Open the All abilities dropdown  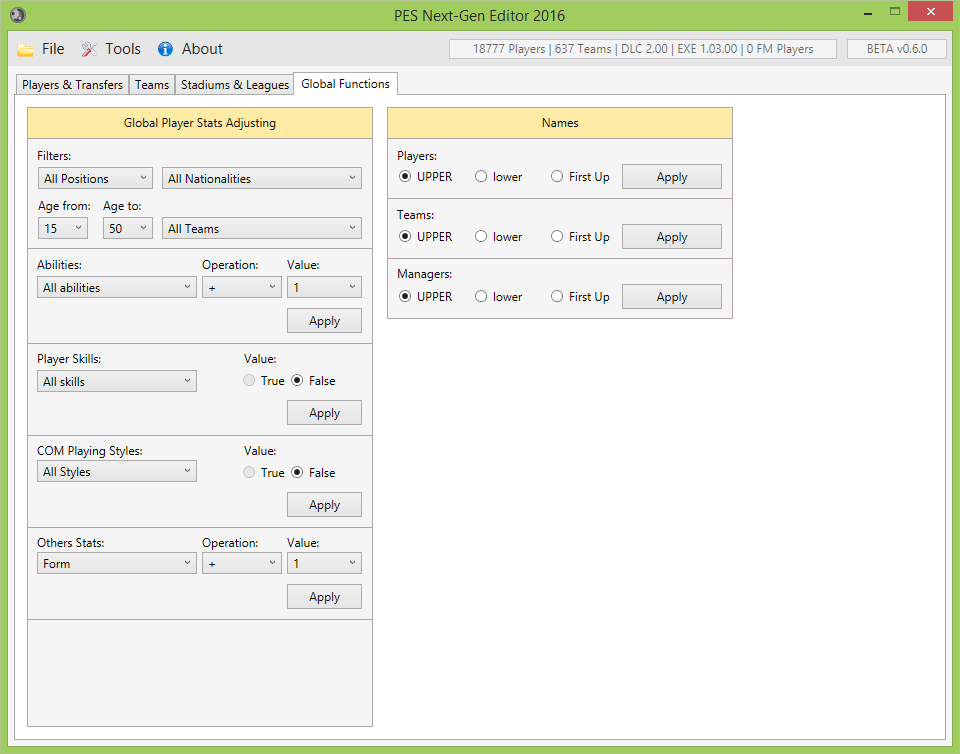point(116,287)
